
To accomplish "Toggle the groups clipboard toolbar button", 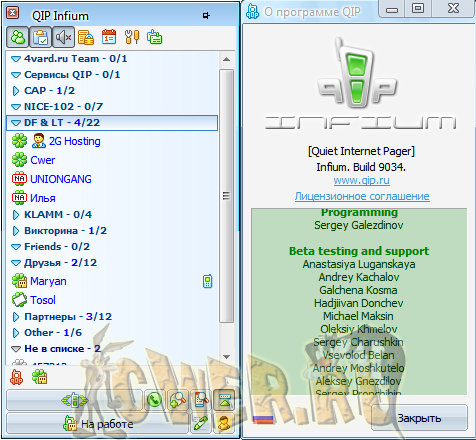I will [x=41, y=37].
